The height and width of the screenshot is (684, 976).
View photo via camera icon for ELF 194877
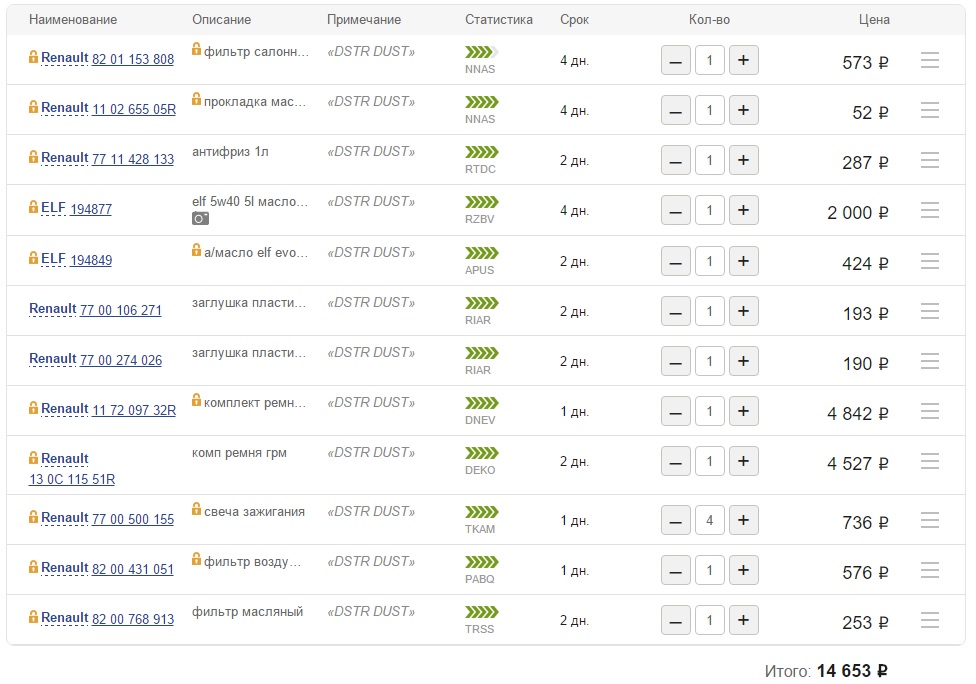tap(200, 218)
